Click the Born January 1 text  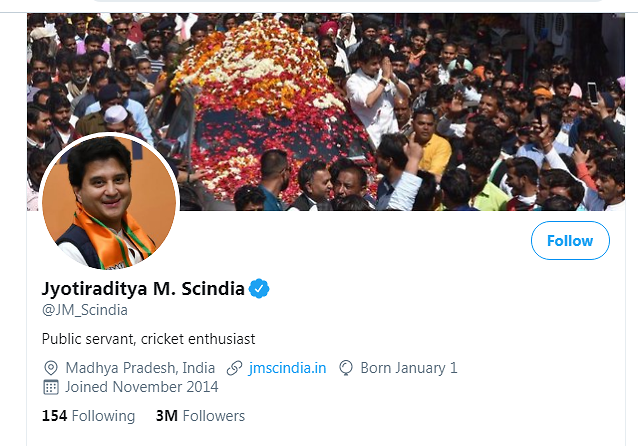point(409,368)
